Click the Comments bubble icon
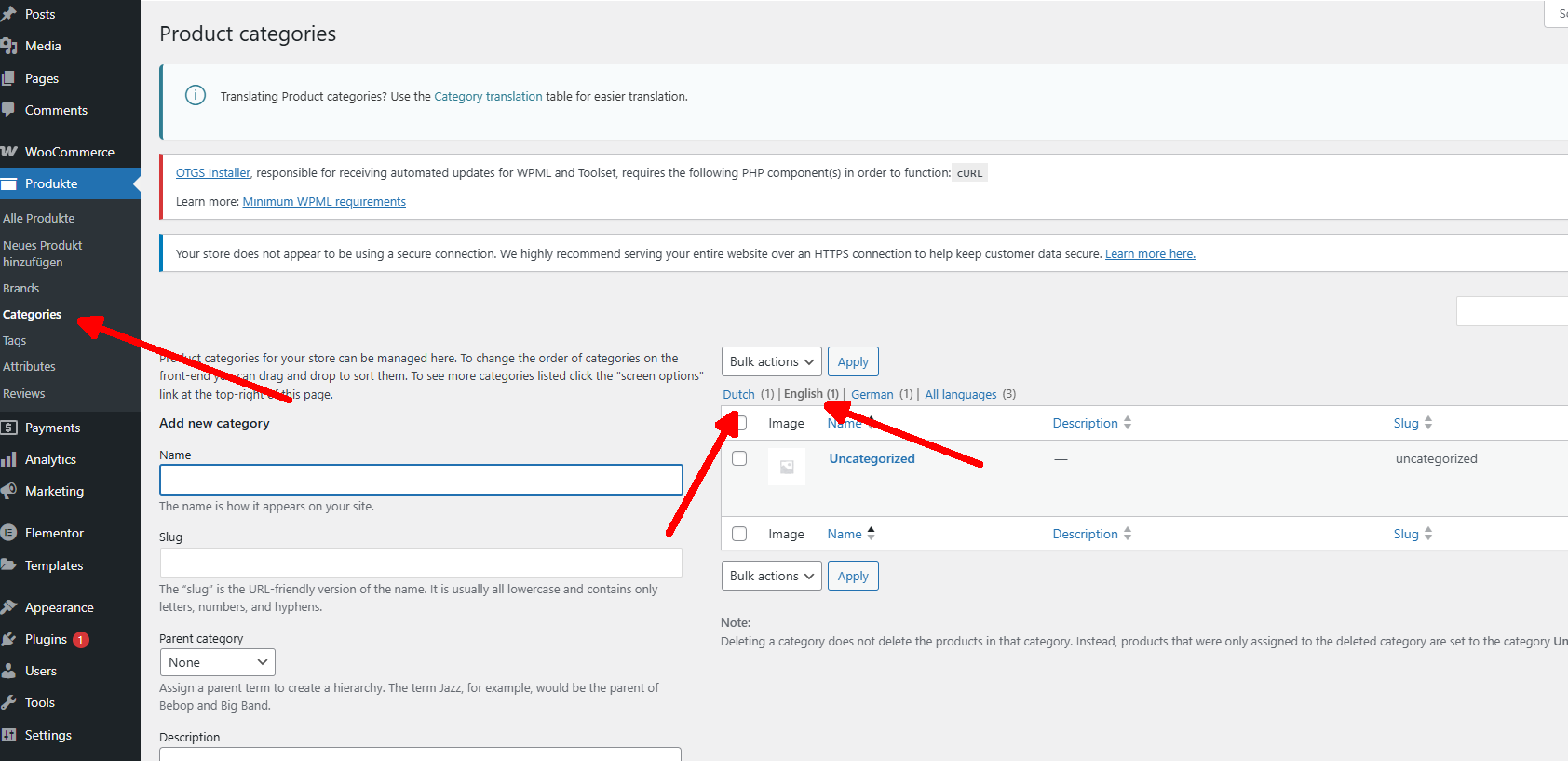This screenshot has width=1568, height=761. click(x=8, y=110)
